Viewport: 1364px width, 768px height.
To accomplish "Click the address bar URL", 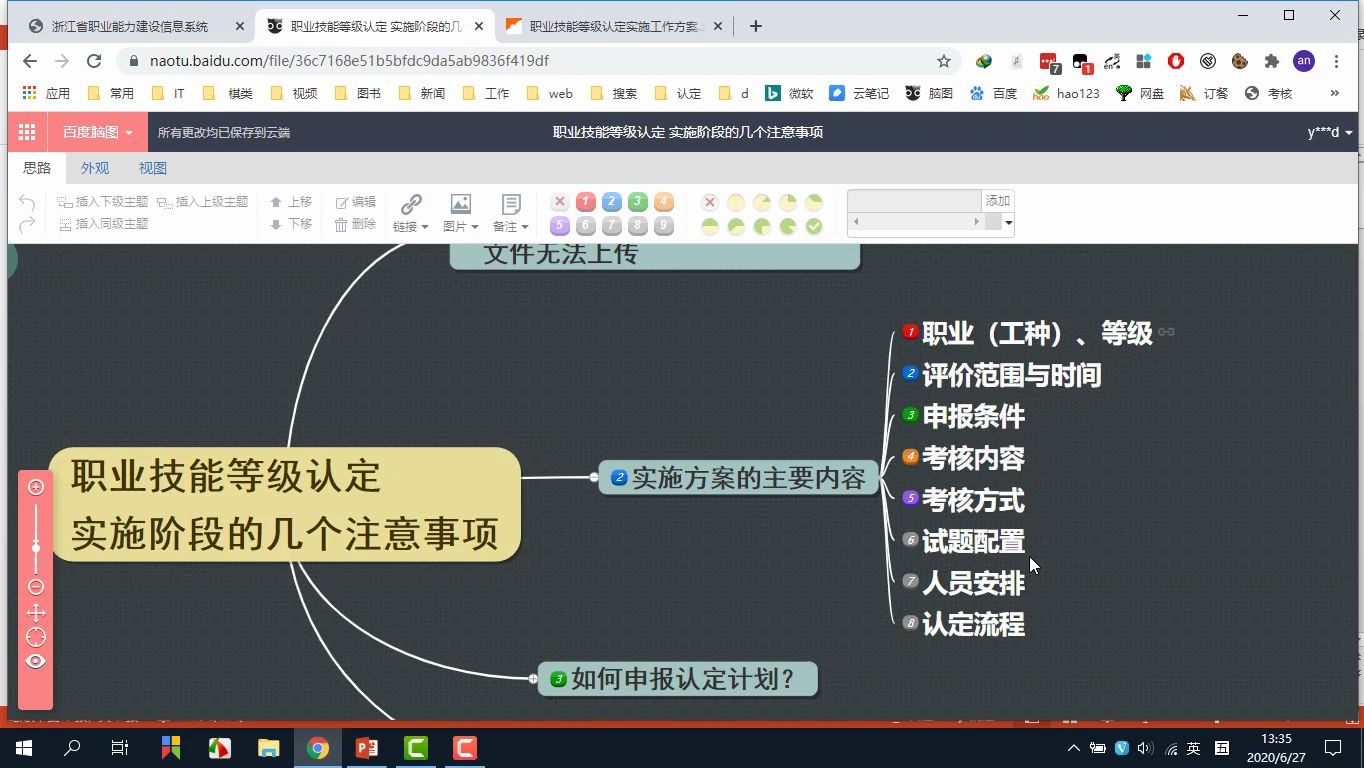I will click(349, 61).
